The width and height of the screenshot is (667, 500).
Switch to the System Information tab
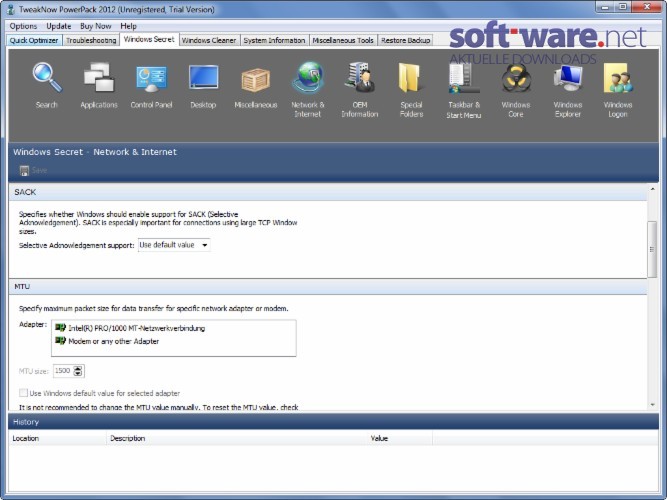[274, 40]
